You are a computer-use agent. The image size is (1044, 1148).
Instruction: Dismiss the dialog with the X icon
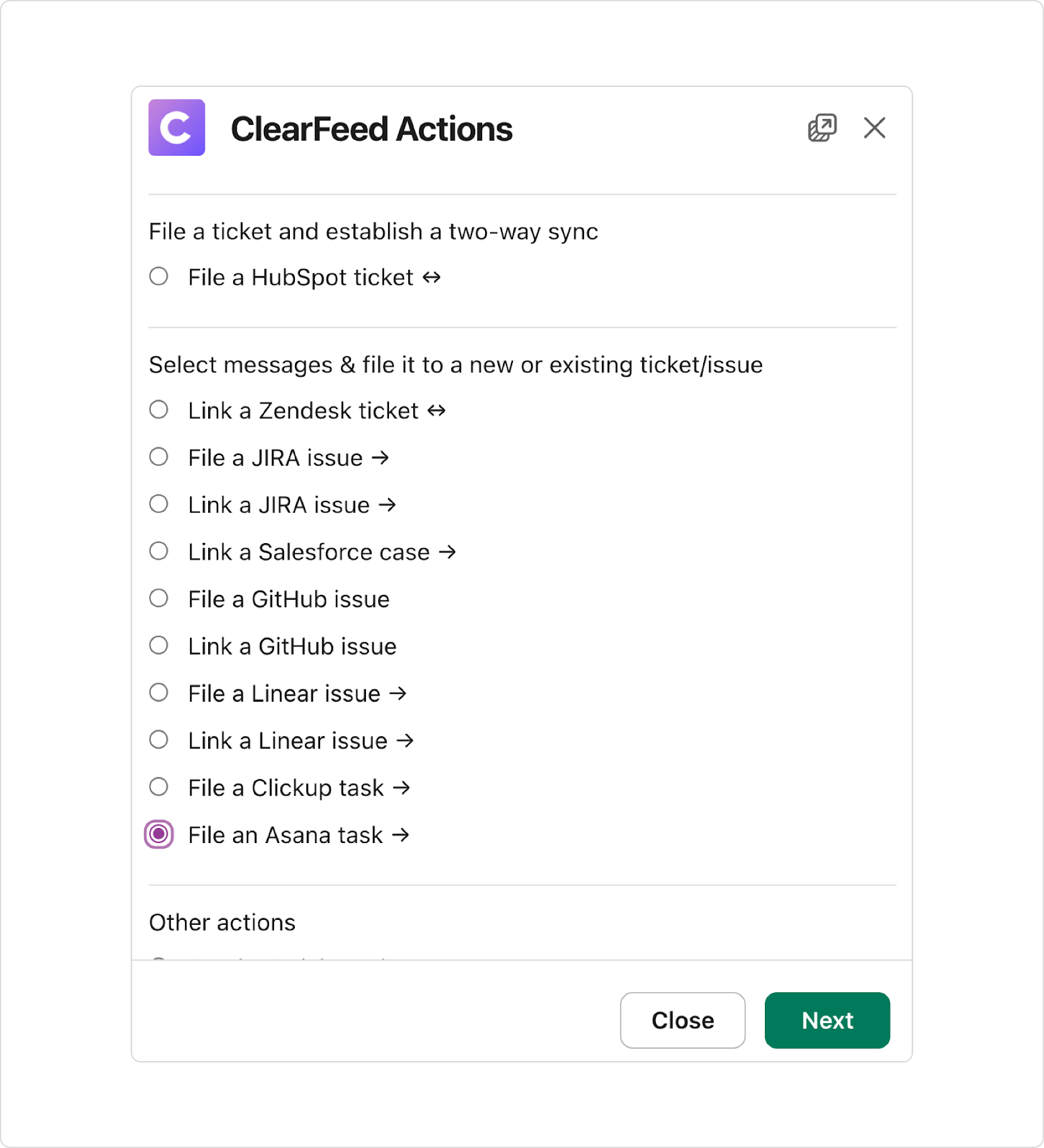[x=875, y=128]
